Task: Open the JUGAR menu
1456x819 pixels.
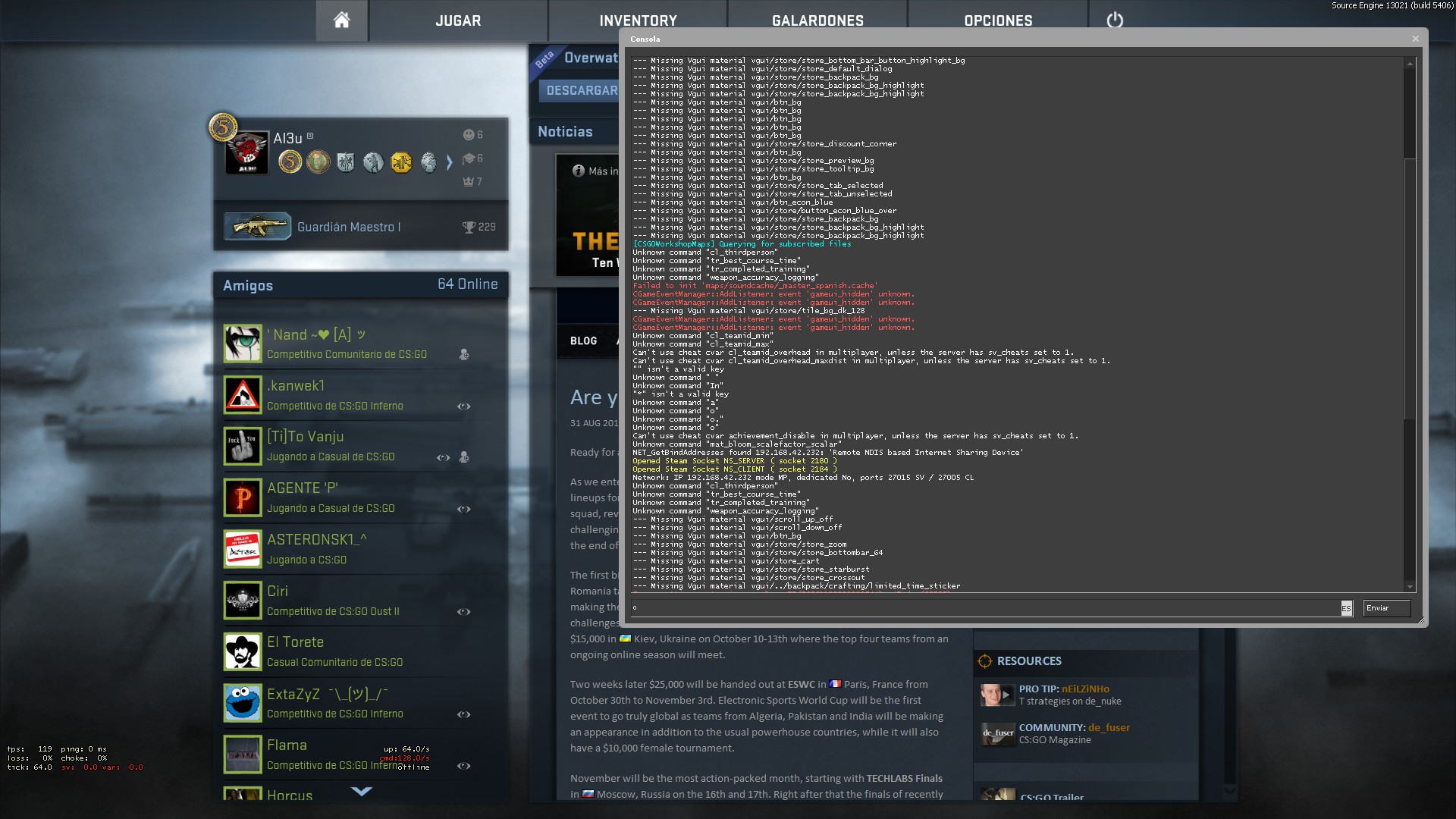Action: 458,20
